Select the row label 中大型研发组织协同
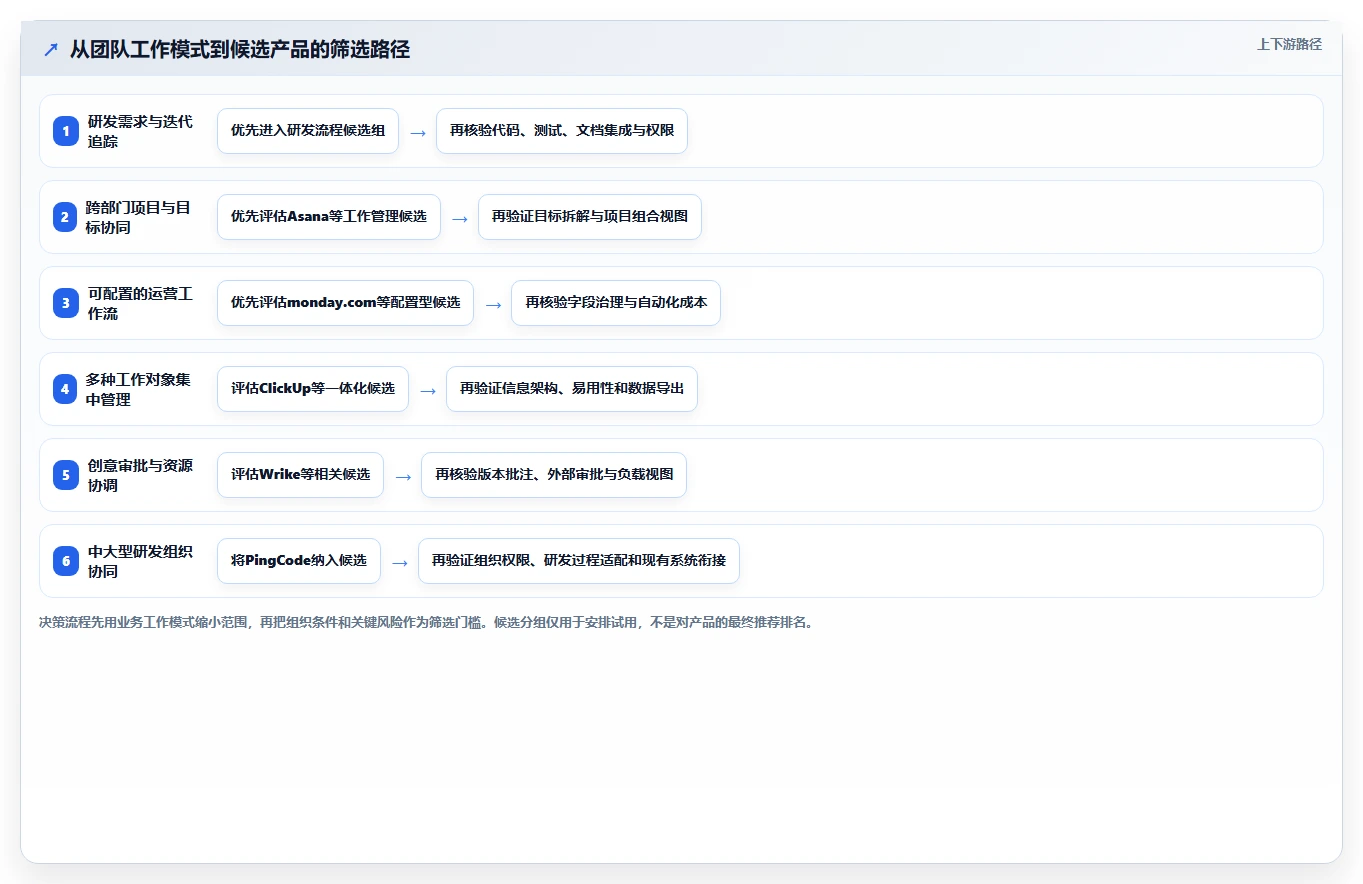Image resolution: width=1363 pixels, height=884 pixels. pyautogui.click(x=140, y=561)
